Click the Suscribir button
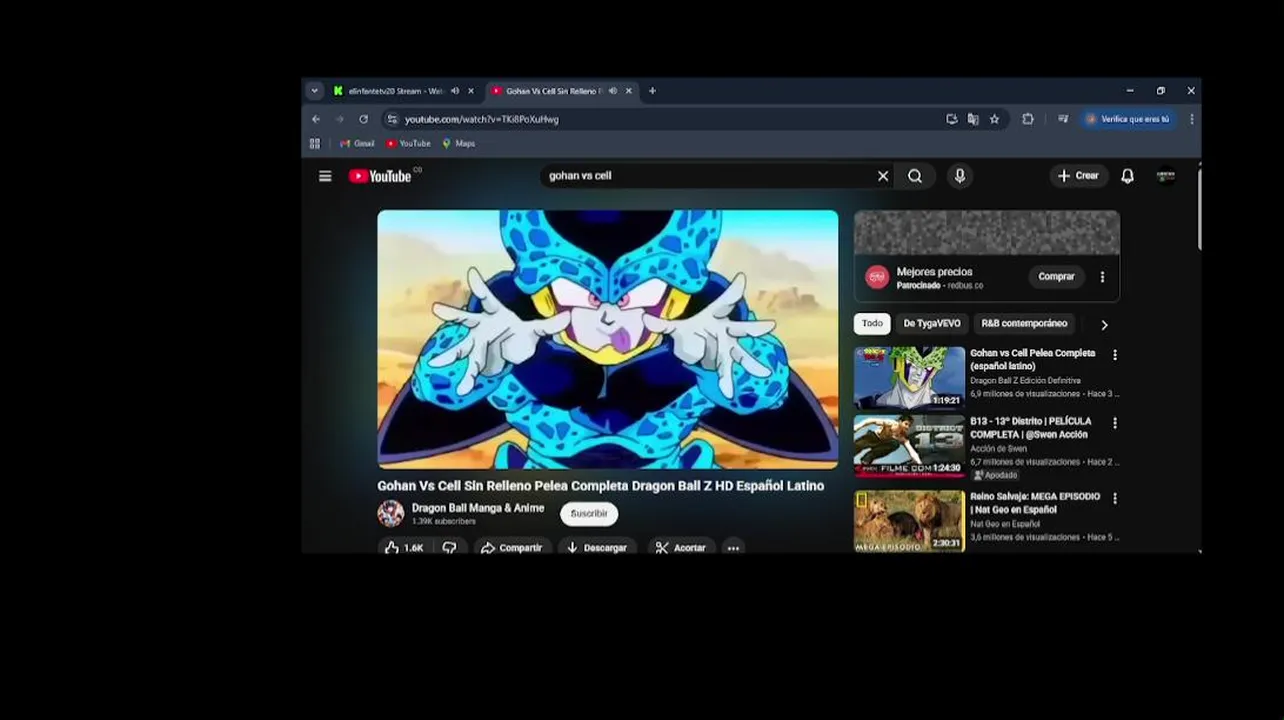This screenshot has height=720, width=1284. point(589,514)
